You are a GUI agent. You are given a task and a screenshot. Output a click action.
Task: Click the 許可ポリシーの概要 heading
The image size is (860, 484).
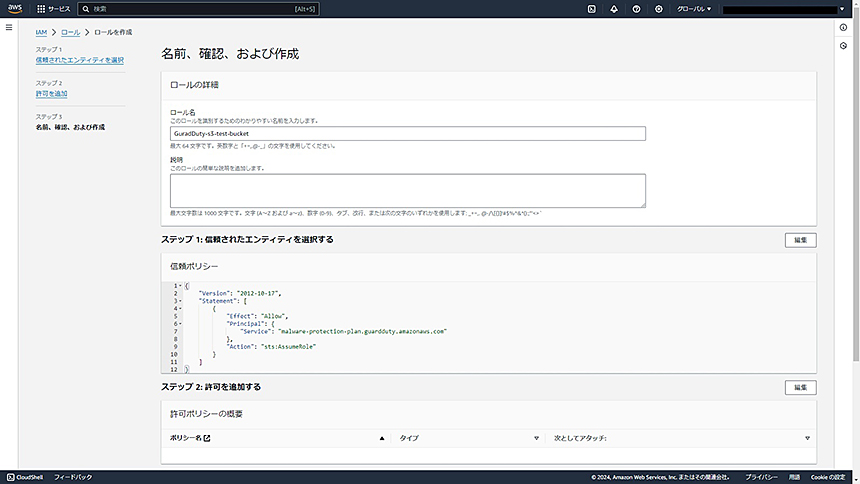click(x=206, y=414)
